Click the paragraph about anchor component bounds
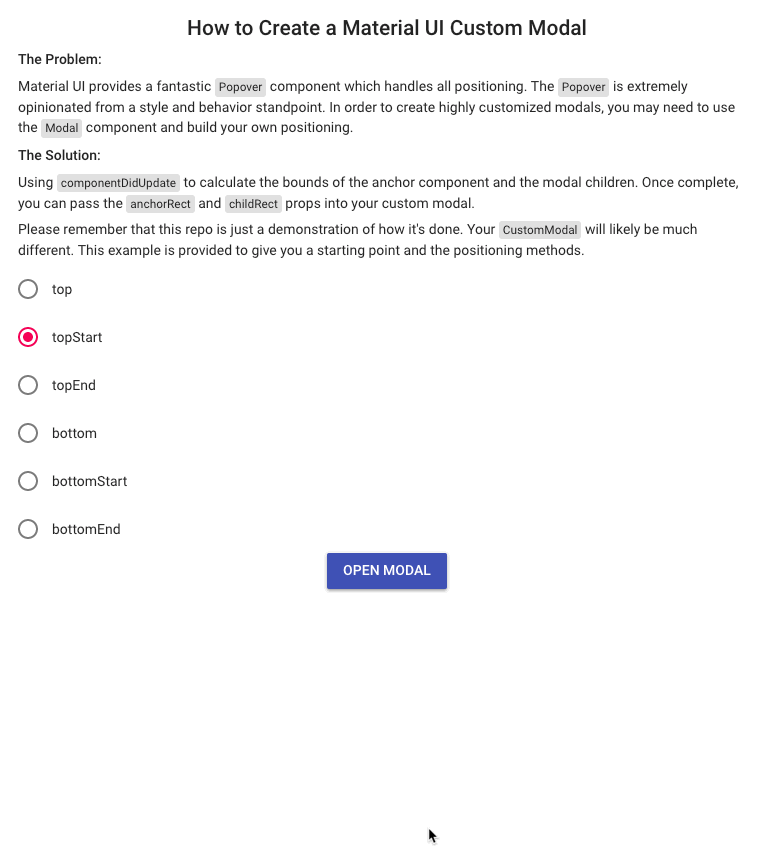The width and height of the screenshot is (775, 862). (380, 193)
